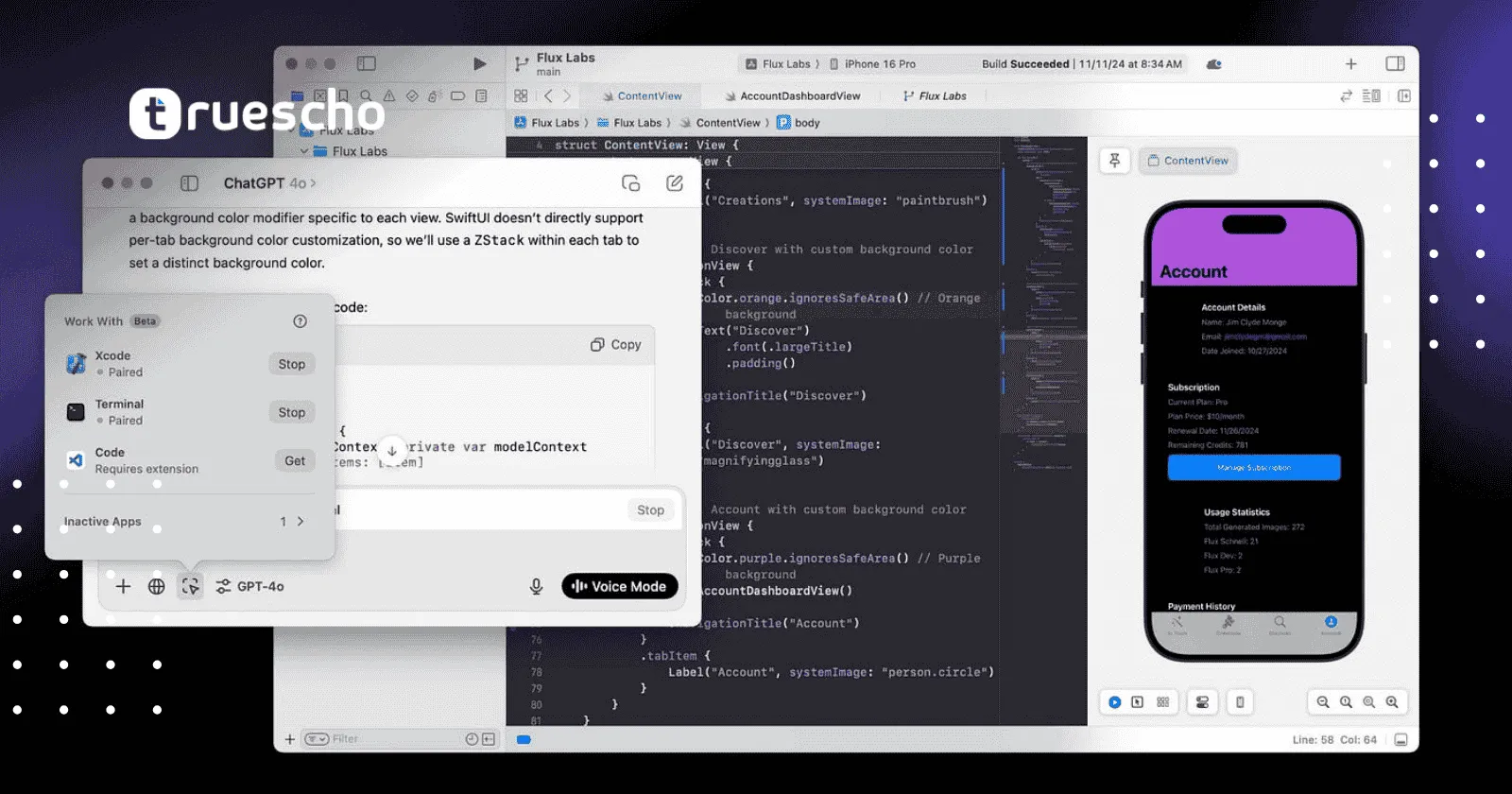Toggle Xcode's debug area

point(1401,739)
